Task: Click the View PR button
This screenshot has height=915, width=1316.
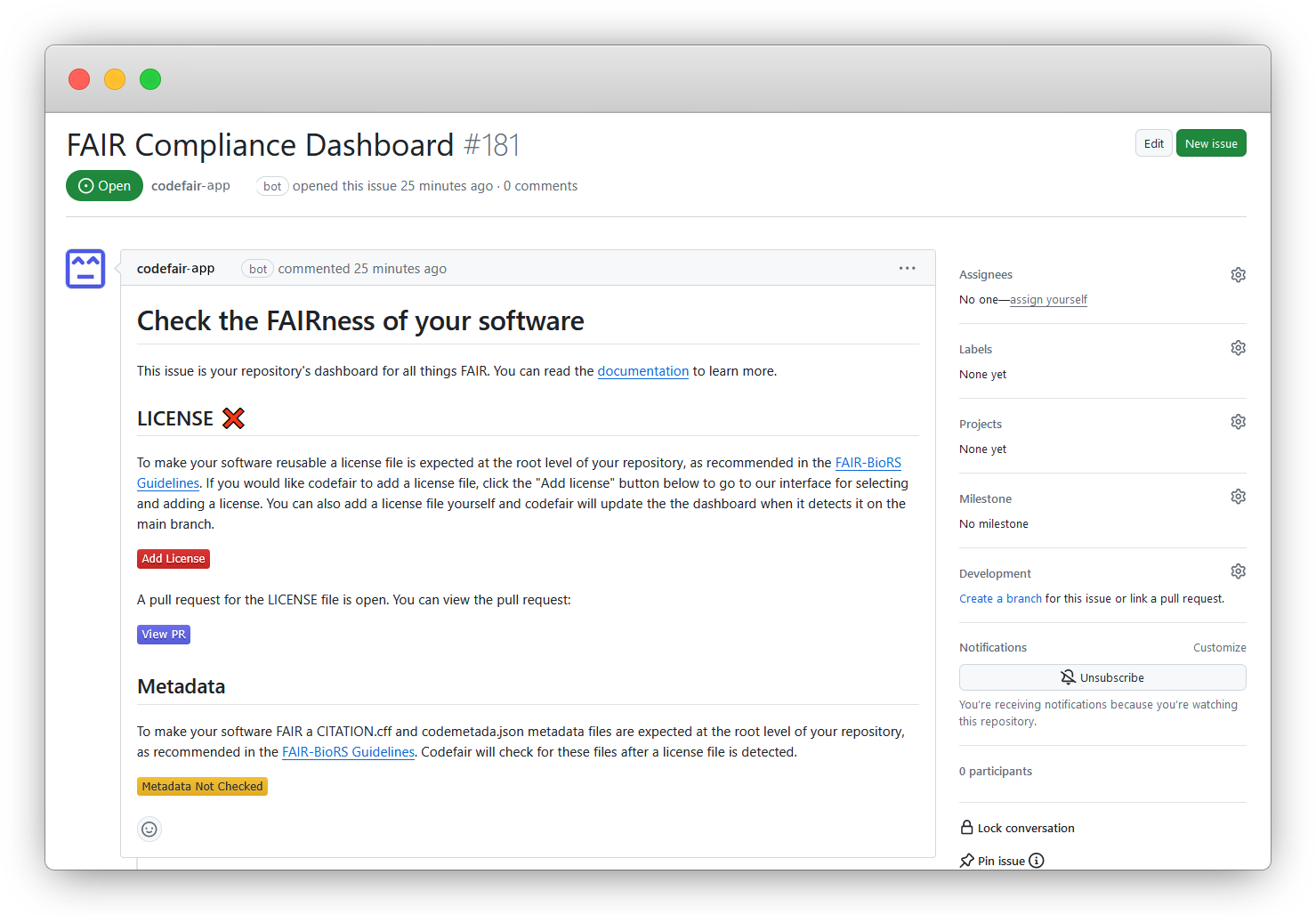Action: click(x=164, y=635)
